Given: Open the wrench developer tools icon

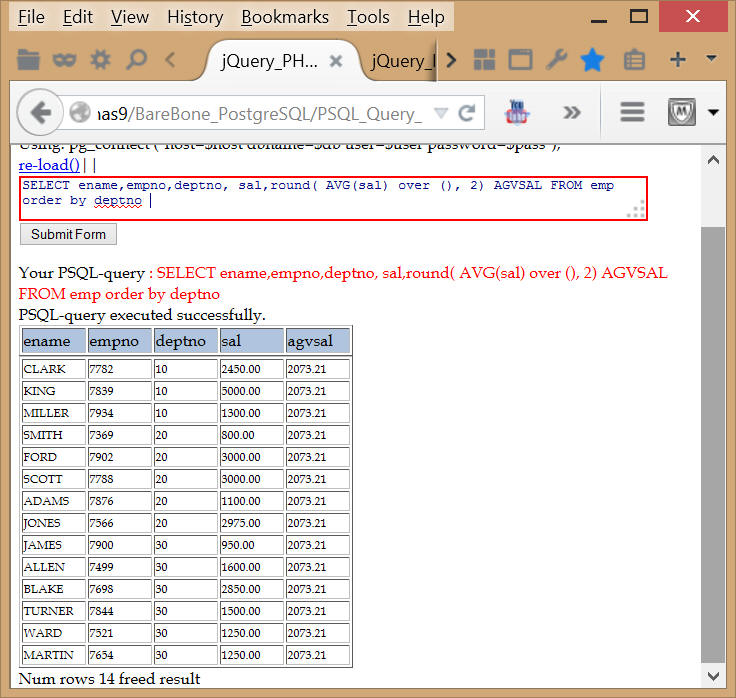Looking at the screenshot, I should pos(556,60).
